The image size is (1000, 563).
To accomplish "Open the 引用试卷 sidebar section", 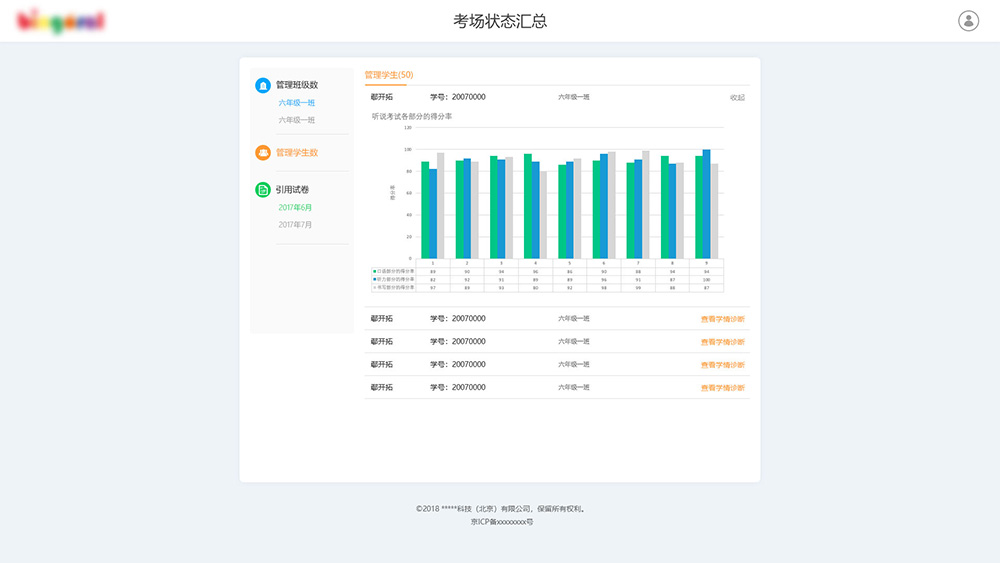I will pos(292,189).
